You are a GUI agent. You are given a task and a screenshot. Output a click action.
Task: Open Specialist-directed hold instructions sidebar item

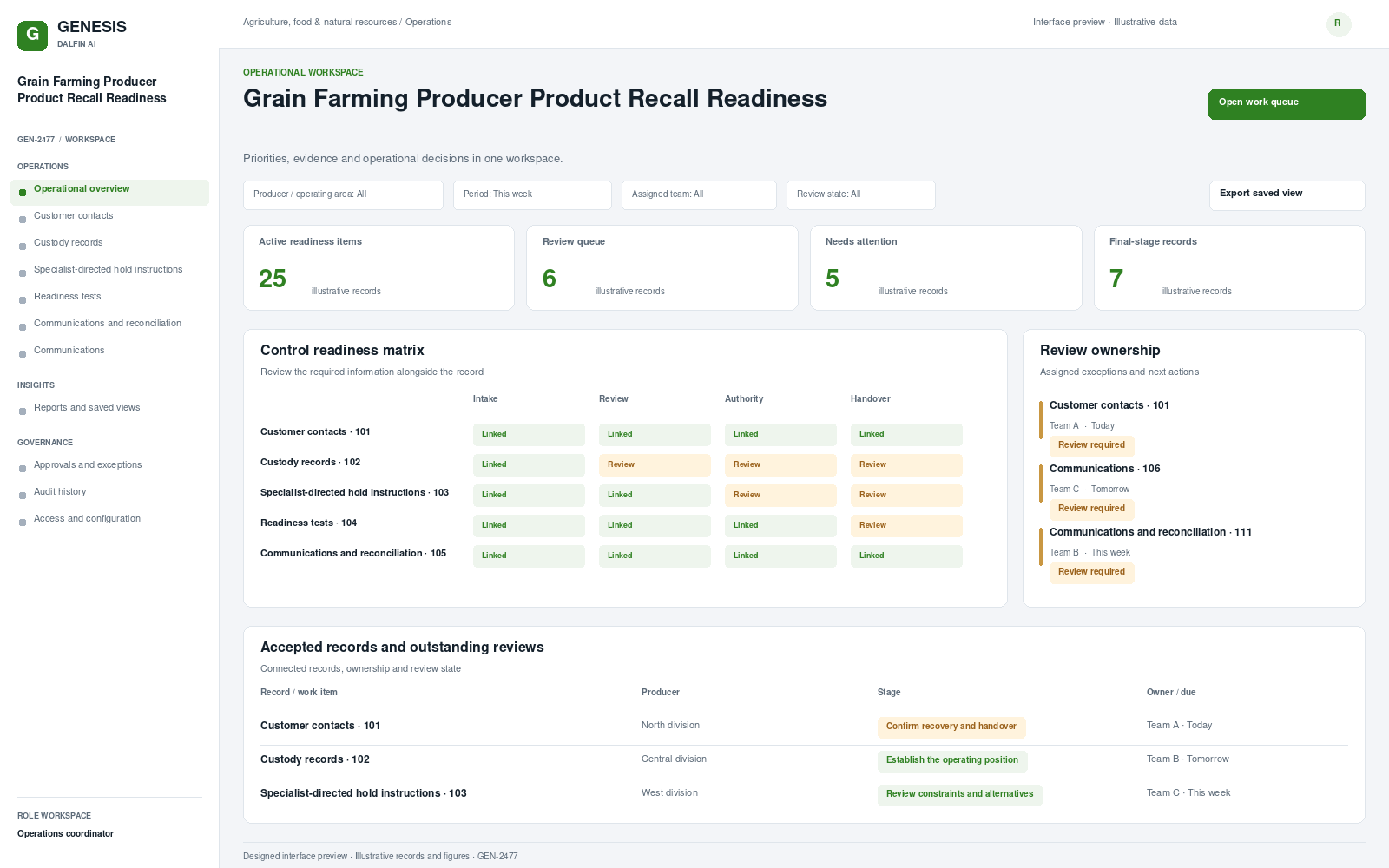[x=109, y=270]
